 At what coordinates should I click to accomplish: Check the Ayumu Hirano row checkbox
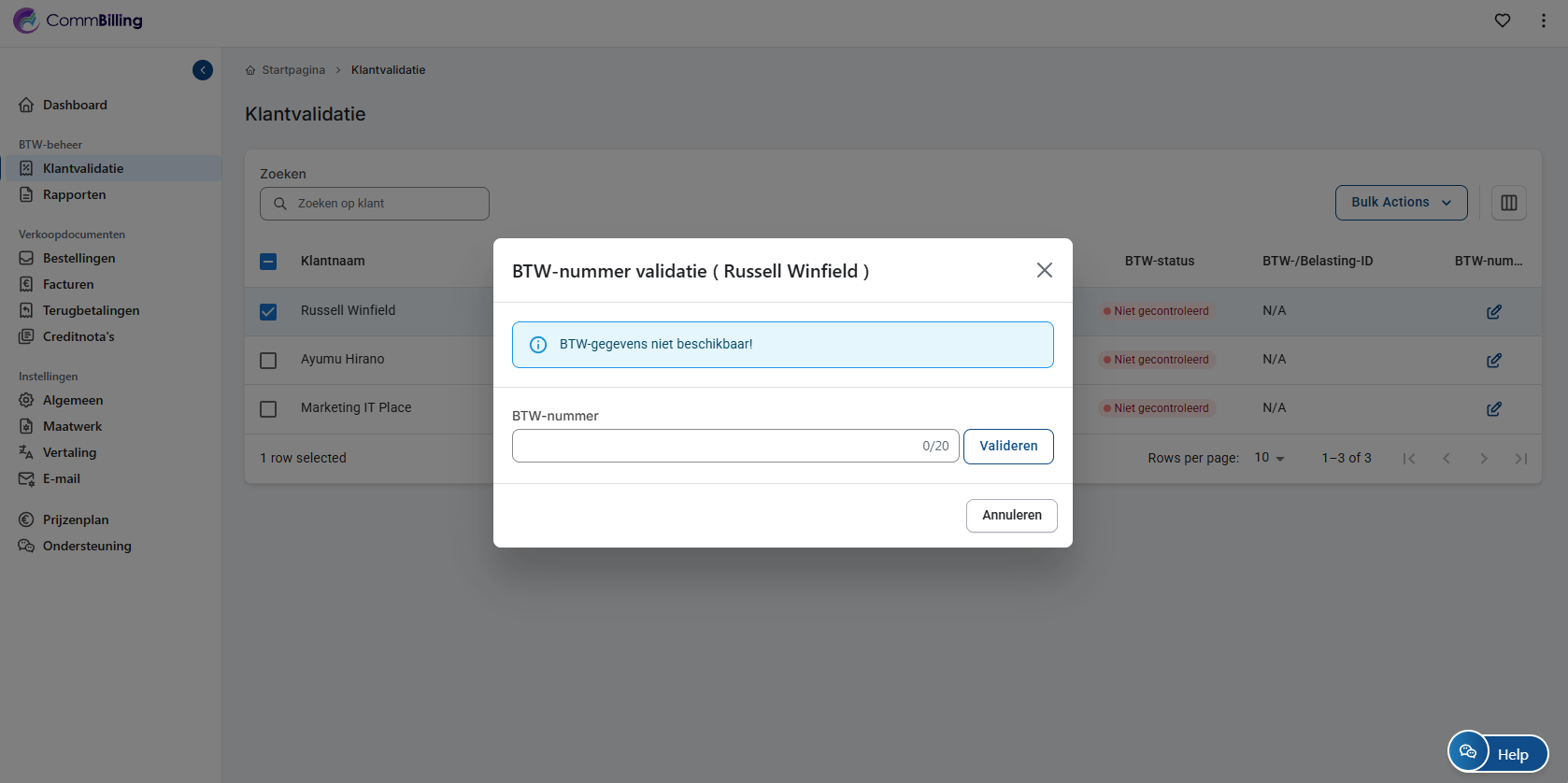[x=268, y=361]
